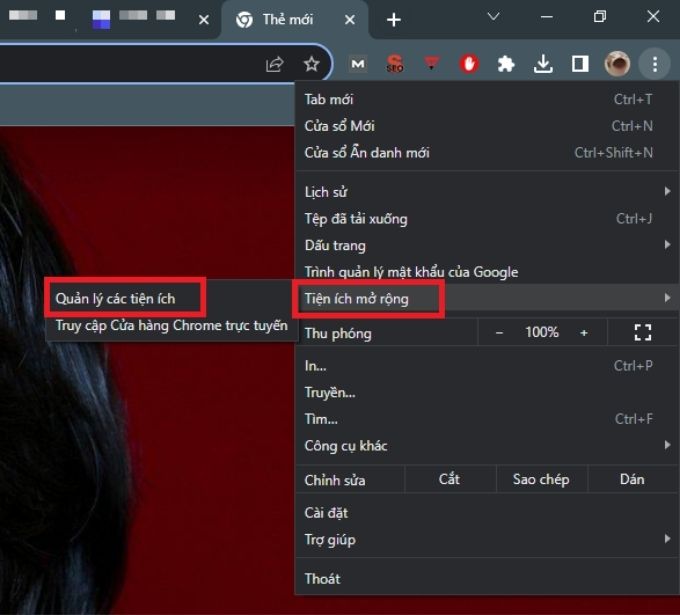
Task: Restore down the Chrome window
Action: click(600, 17)
